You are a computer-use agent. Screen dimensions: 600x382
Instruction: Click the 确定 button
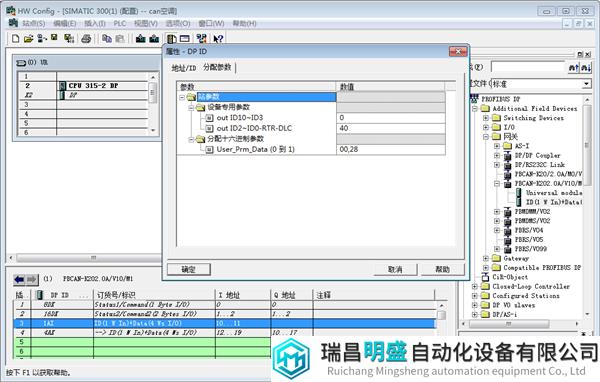189,269
